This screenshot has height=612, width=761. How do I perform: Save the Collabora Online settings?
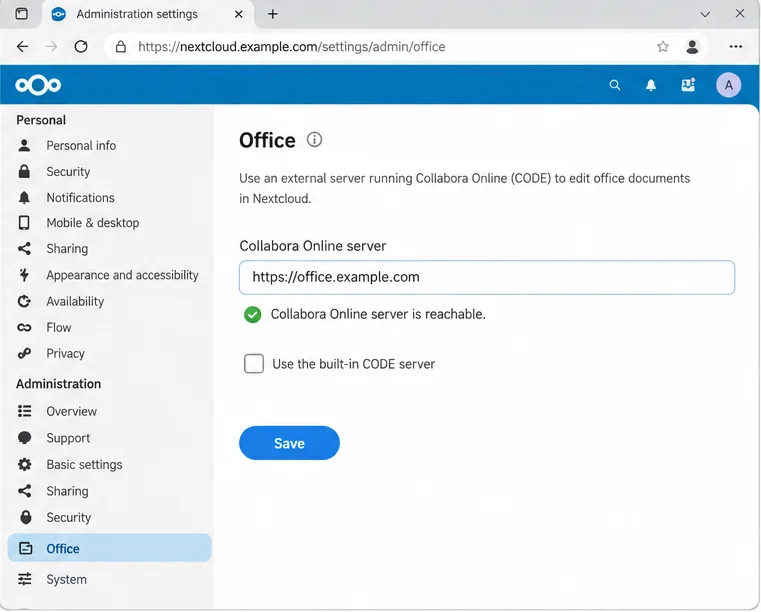289,443
